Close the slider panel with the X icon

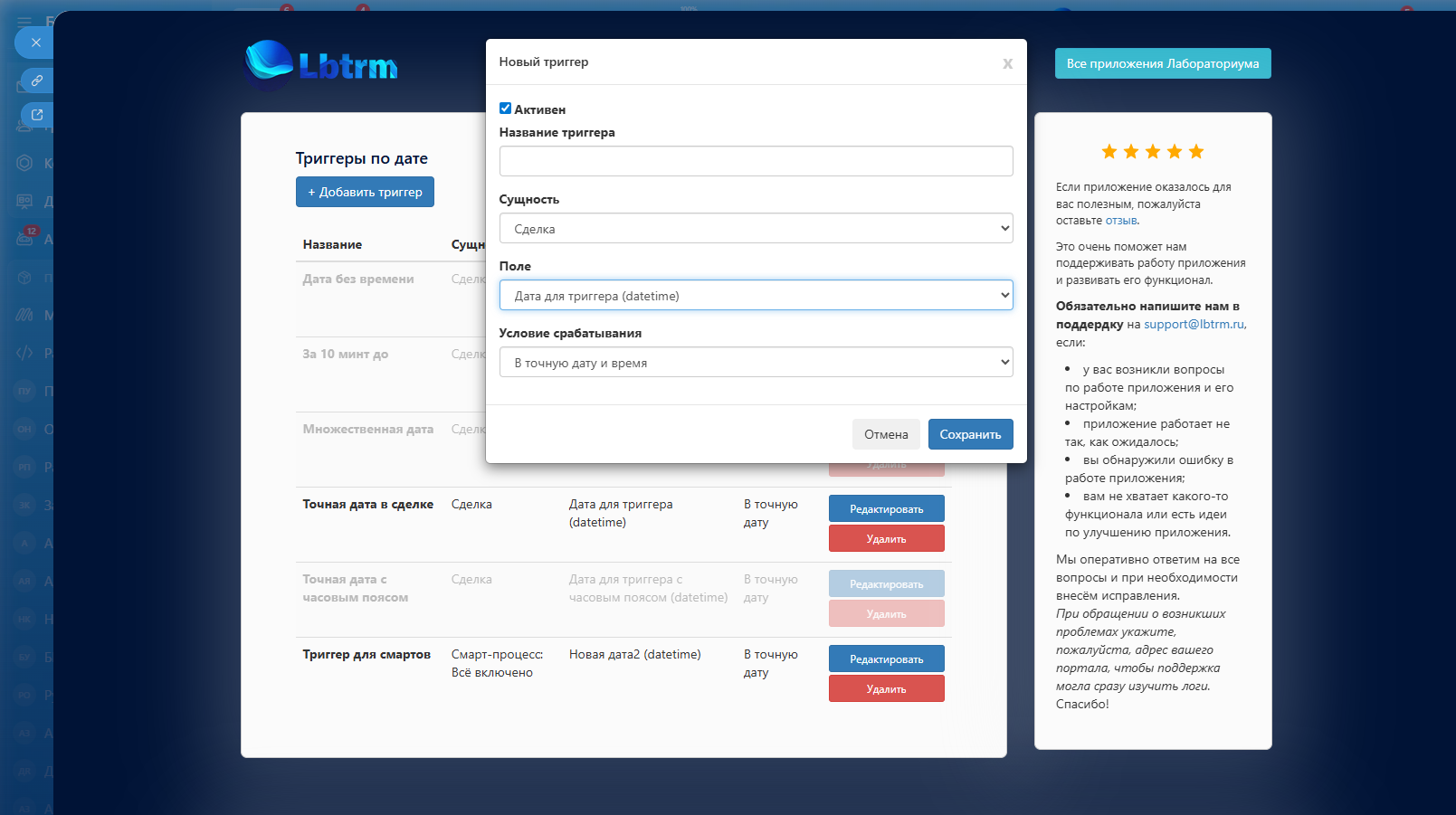pyautogui.click(x=35, y=43)
